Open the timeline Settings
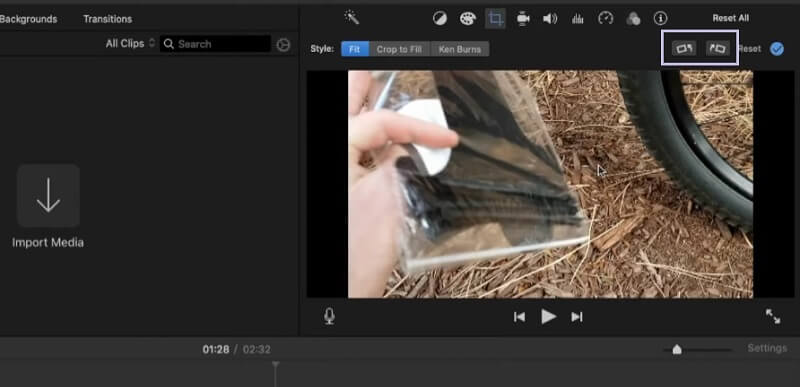The height and width of the screenshot is (387, 800). (x=767, y=348)
